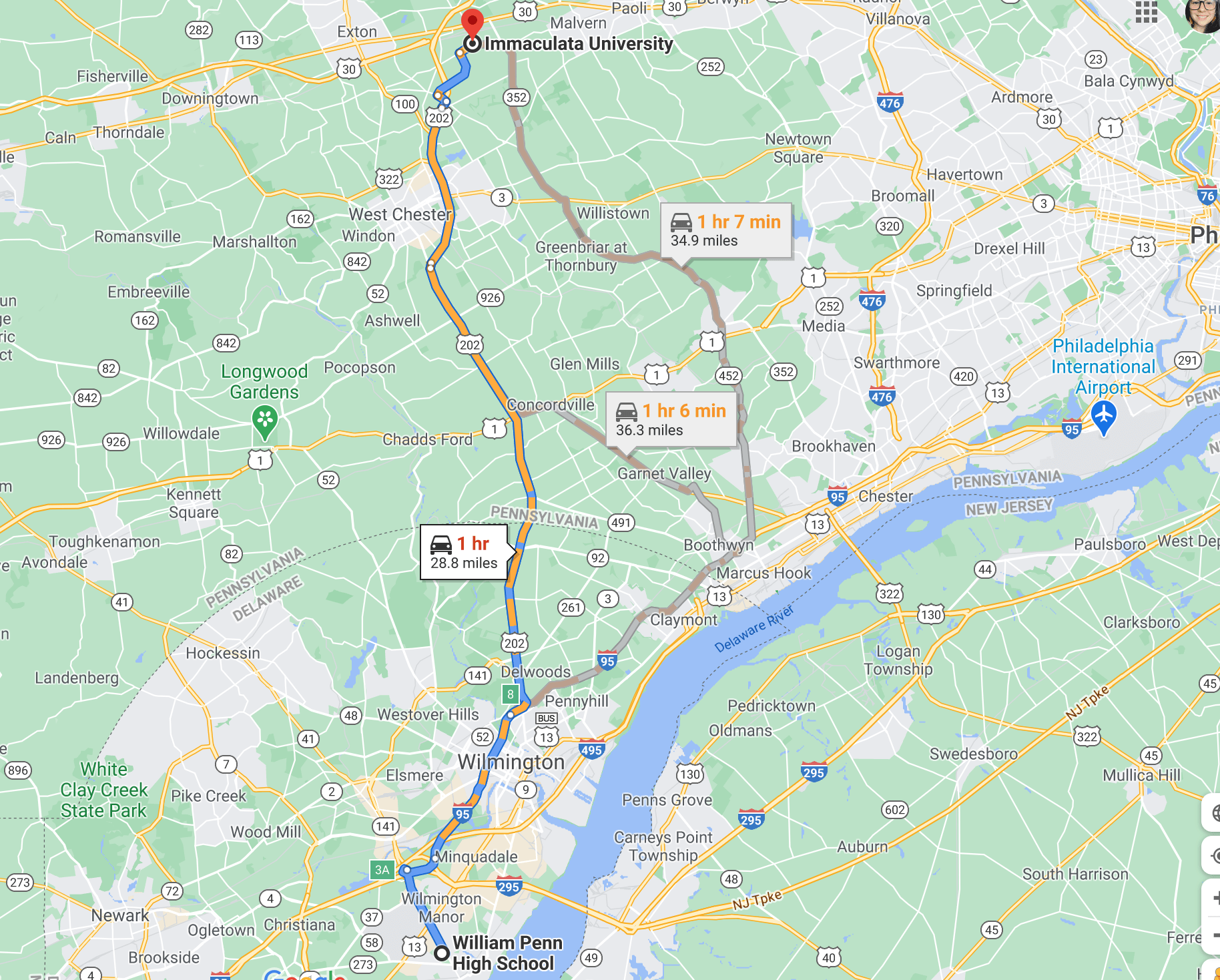This screenshot has width=1220, height=980.
Task: Click the Philadelphia International Airport label
Action: pyautogui.click(x=1103, y=366)
